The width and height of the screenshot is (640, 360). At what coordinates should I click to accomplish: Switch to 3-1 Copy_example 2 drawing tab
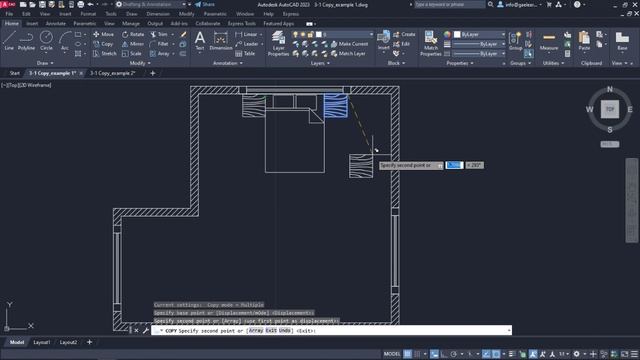tap(113, 73)
